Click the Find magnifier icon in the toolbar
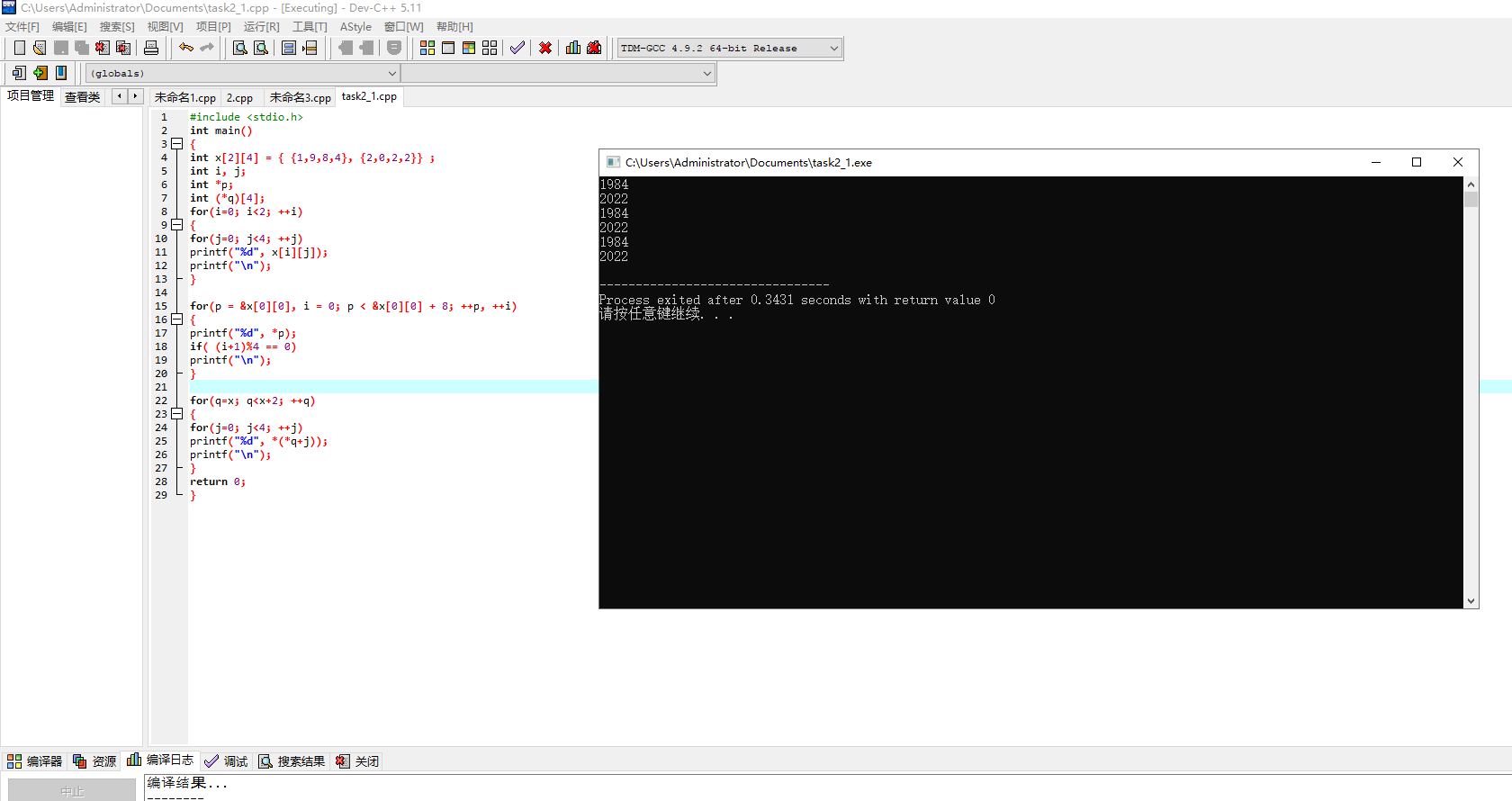Image resolution: width=1512 pixels, height=801 pixels. tap(240, 48)
